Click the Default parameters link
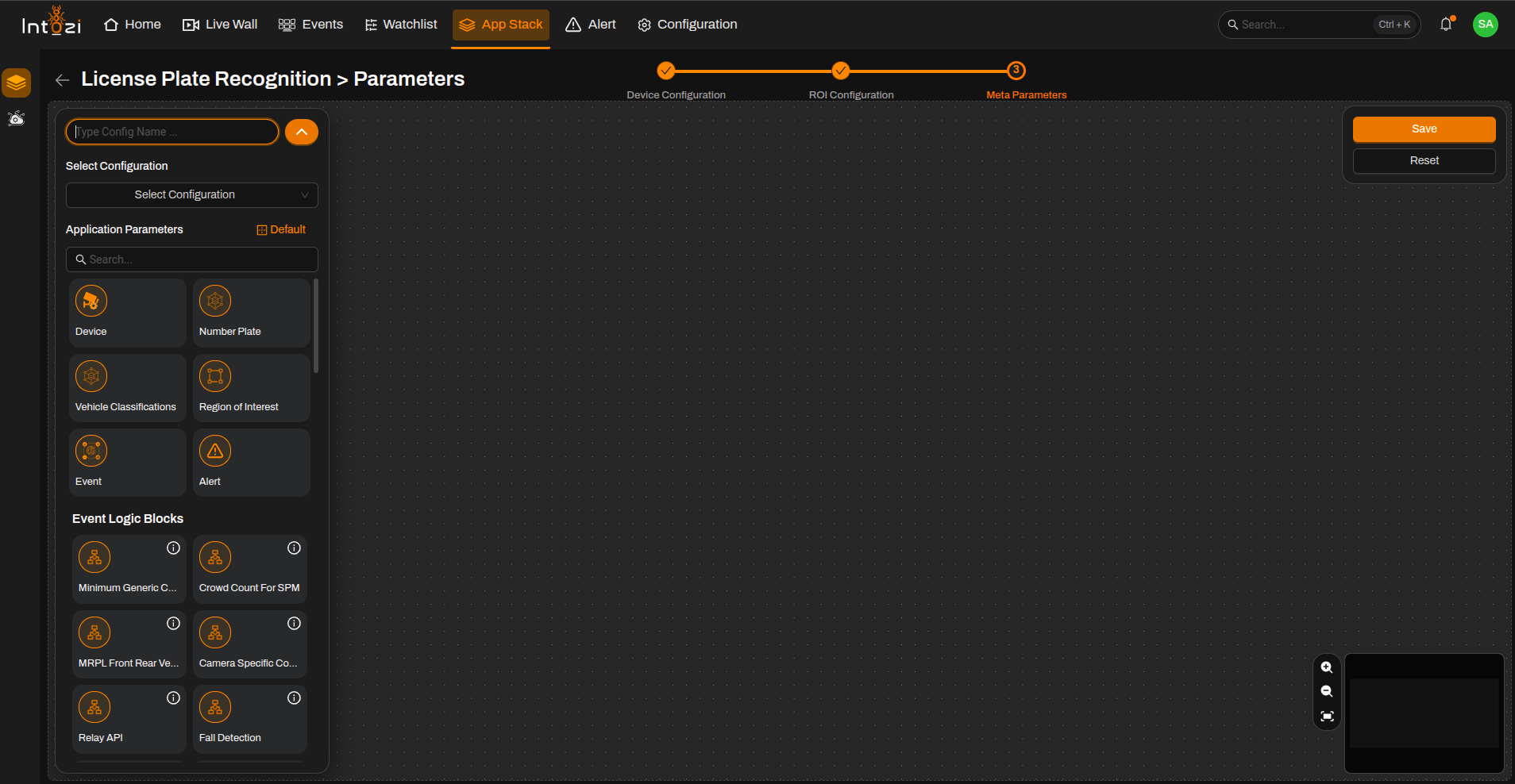Image resolution: width=1515 pixels, height=784 pixels. 281,229
